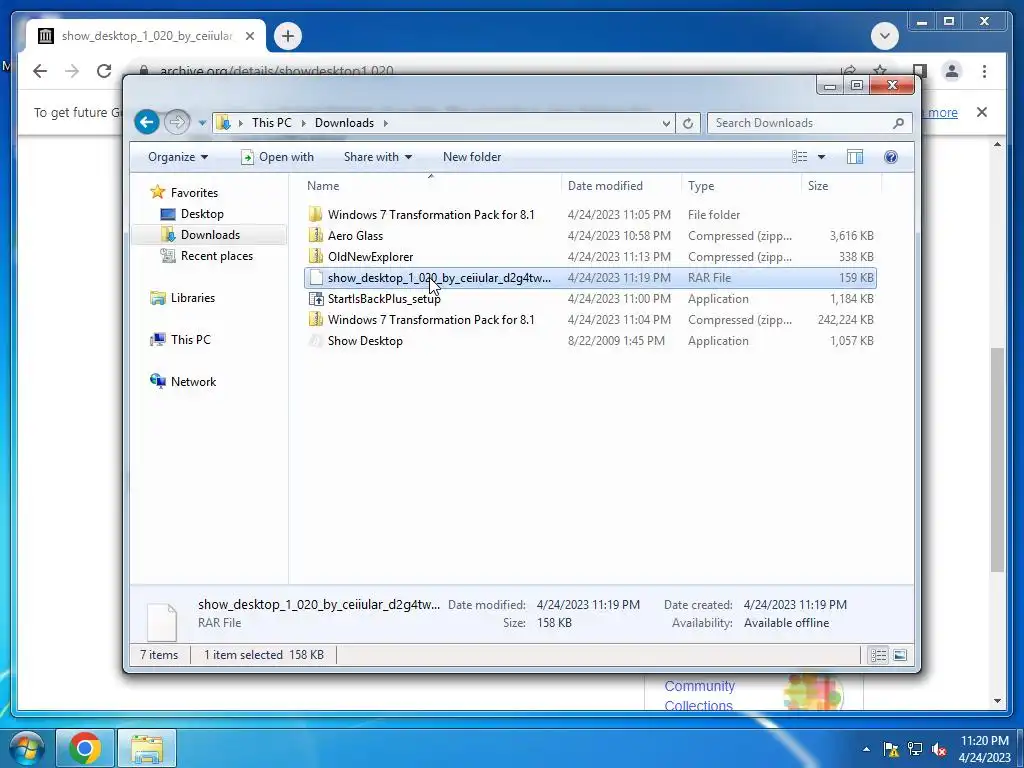Open Chrome profile avatar button

point(952,71)
